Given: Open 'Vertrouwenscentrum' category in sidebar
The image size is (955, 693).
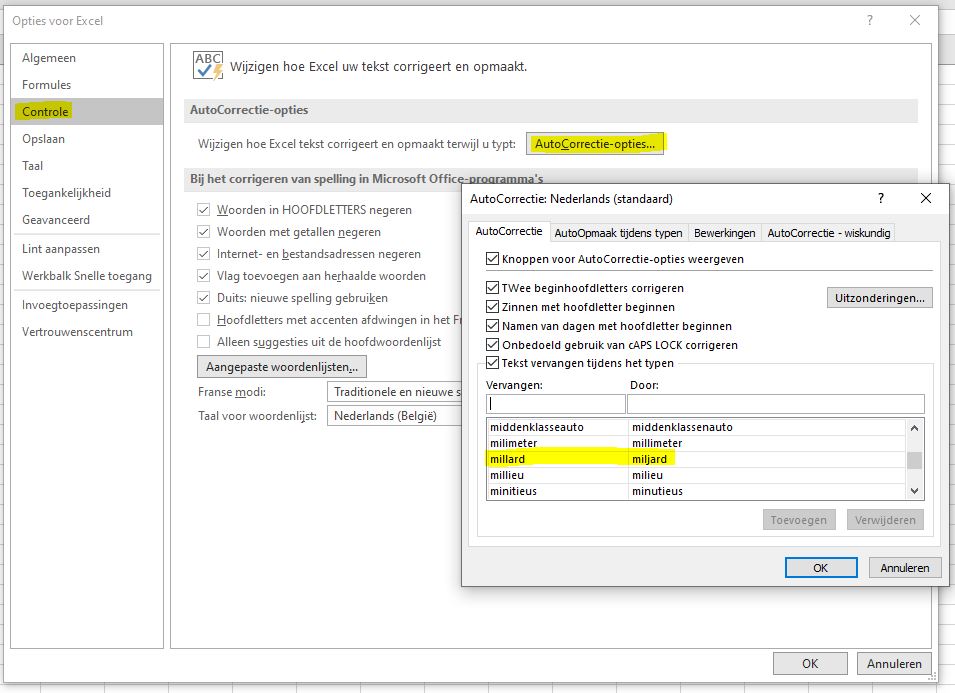Looking at the screenshot, I should [x=77, y=332].
